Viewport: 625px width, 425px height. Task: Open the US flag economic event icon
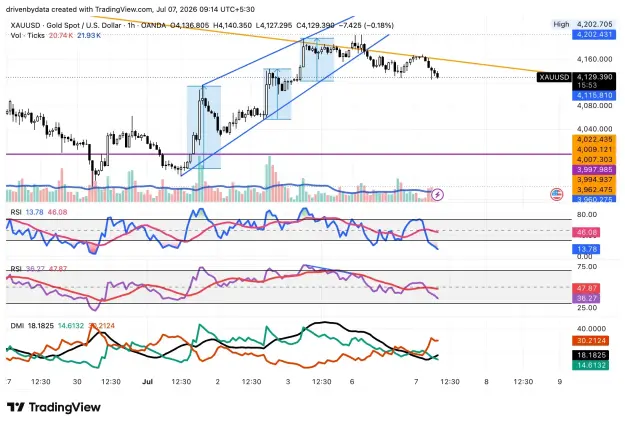click(x=556, y=195)
